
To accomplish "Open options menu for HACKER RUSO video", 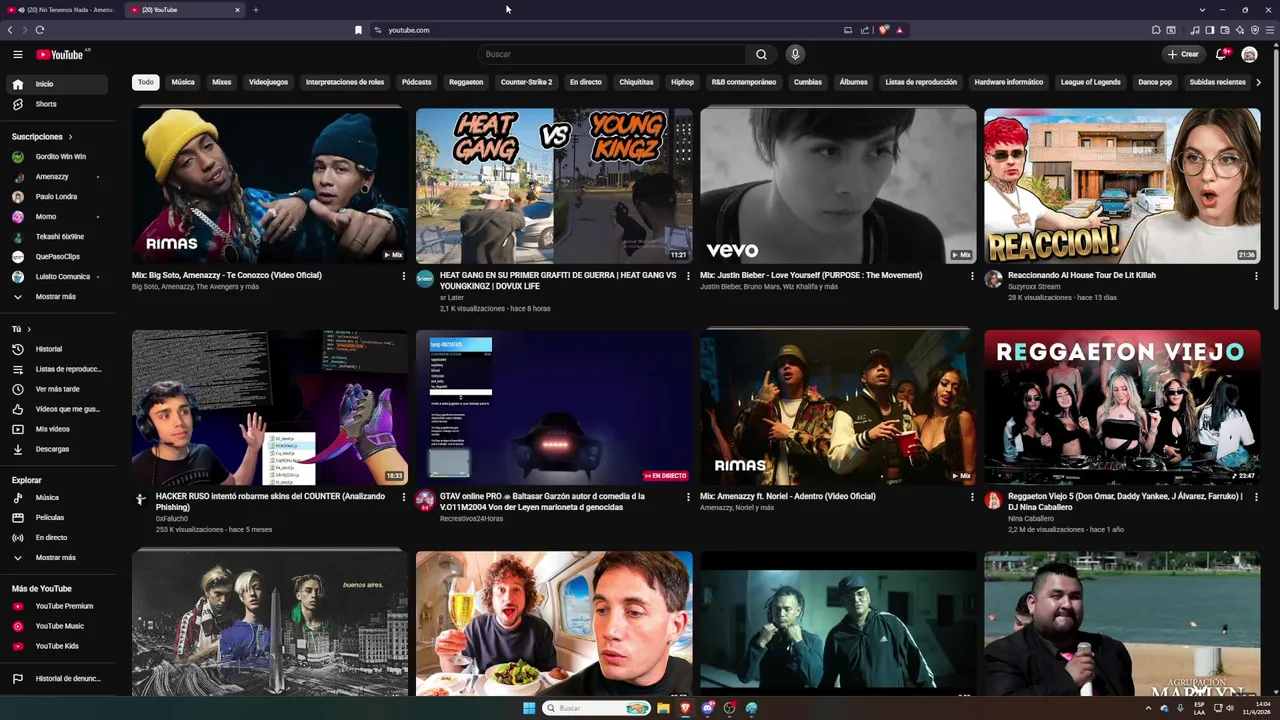I will (x=404, y=497).
